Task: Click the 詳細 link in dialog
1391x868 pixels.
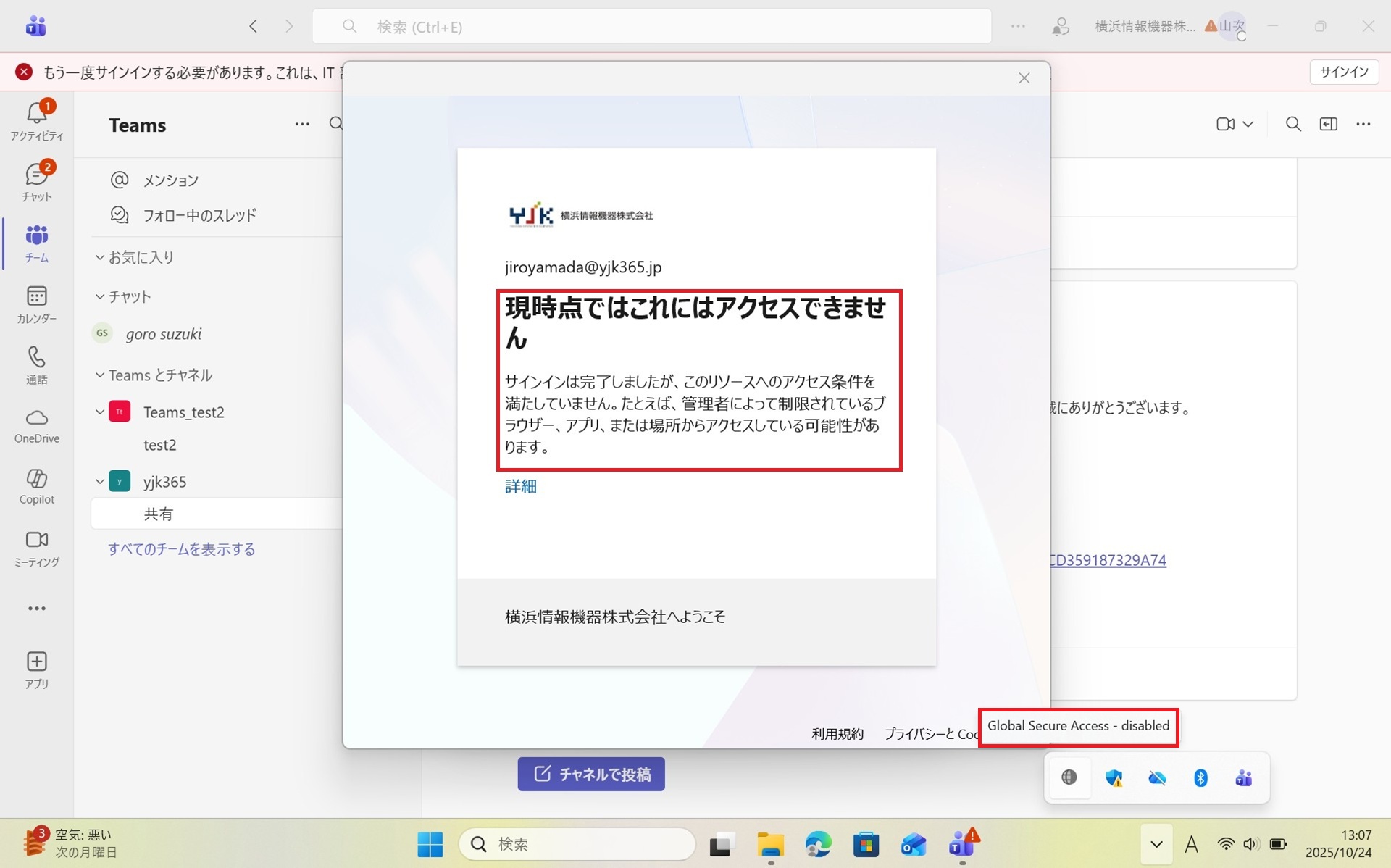Action: coord(520,486)
